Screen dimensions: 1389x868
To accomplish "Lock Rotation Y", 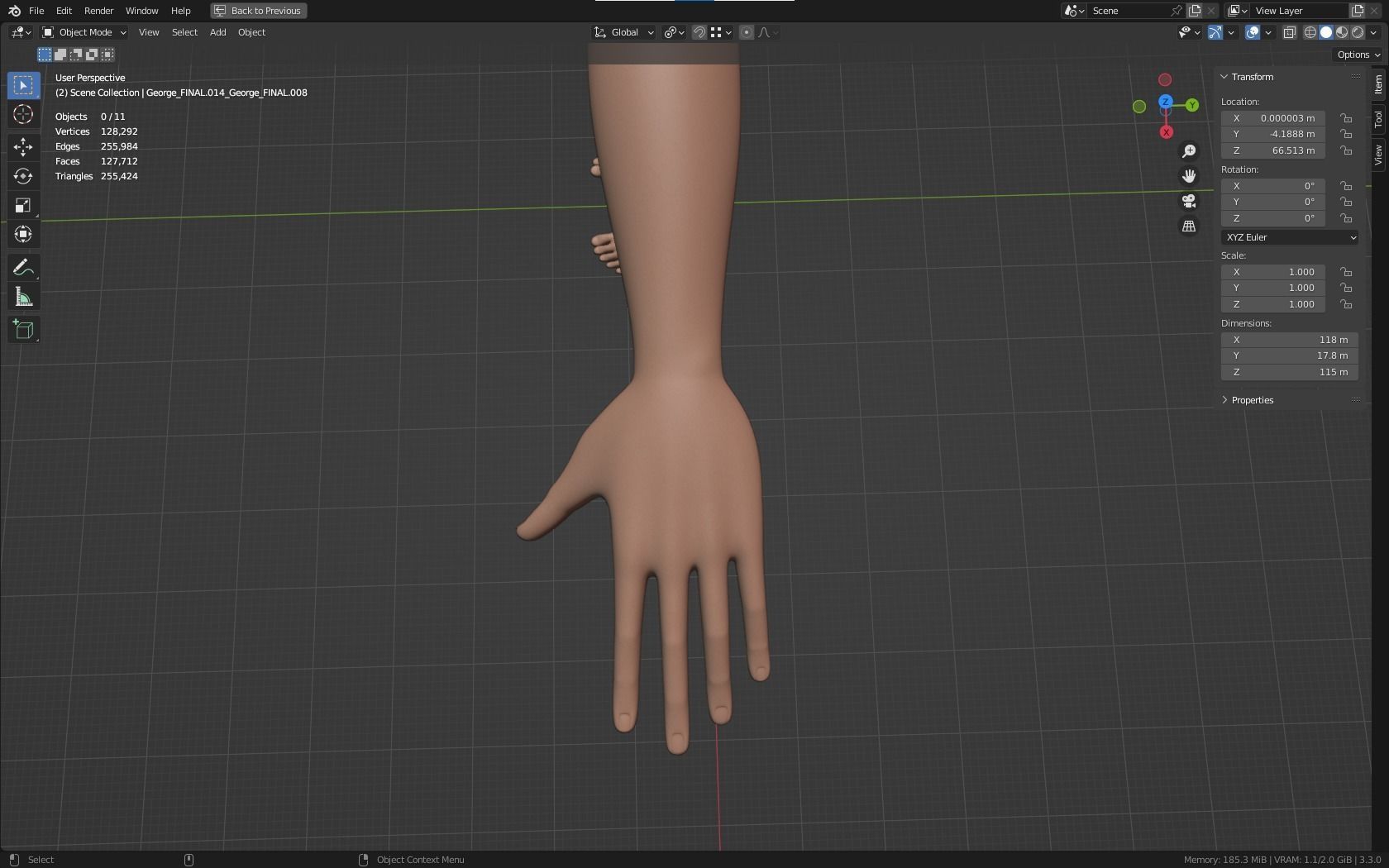I will tap(1346, 202).
